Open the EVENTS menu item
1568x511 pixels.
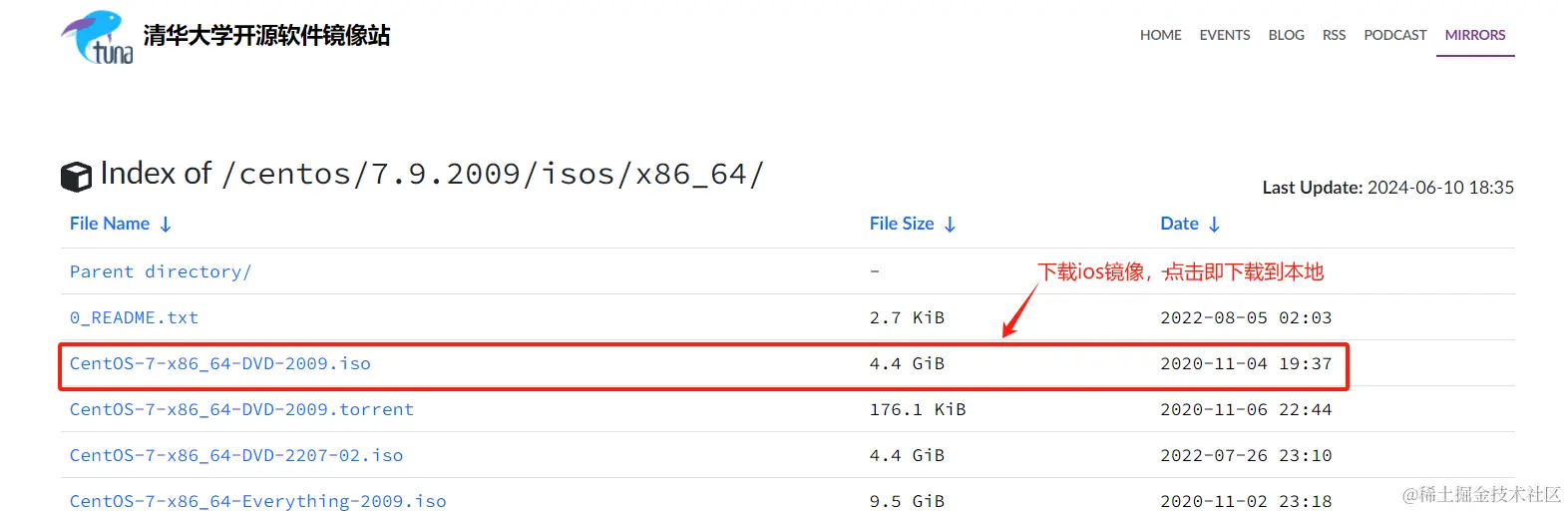tap(1224, 35)
